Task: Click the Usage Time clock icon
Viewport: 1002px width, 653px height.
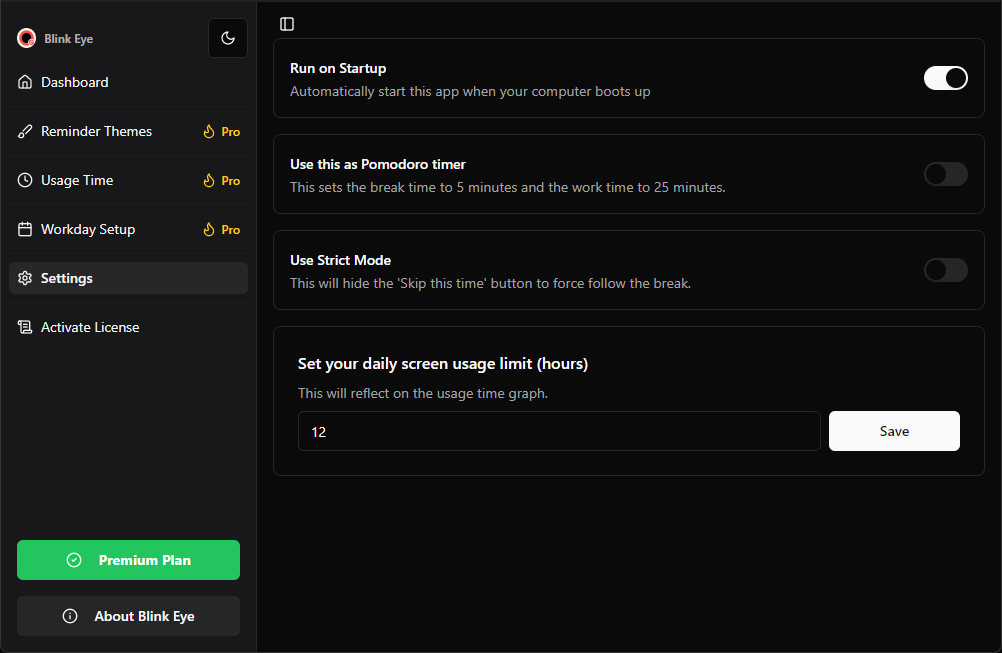Action: pos(25,180)
